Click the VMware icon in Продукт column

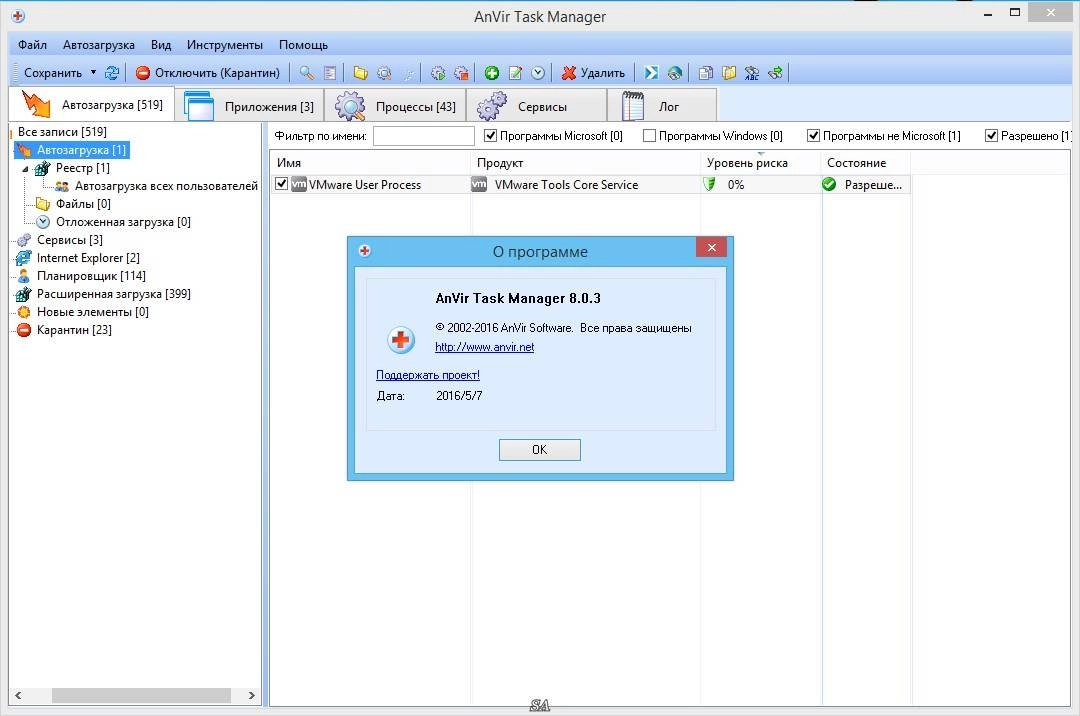coord(479,185)
